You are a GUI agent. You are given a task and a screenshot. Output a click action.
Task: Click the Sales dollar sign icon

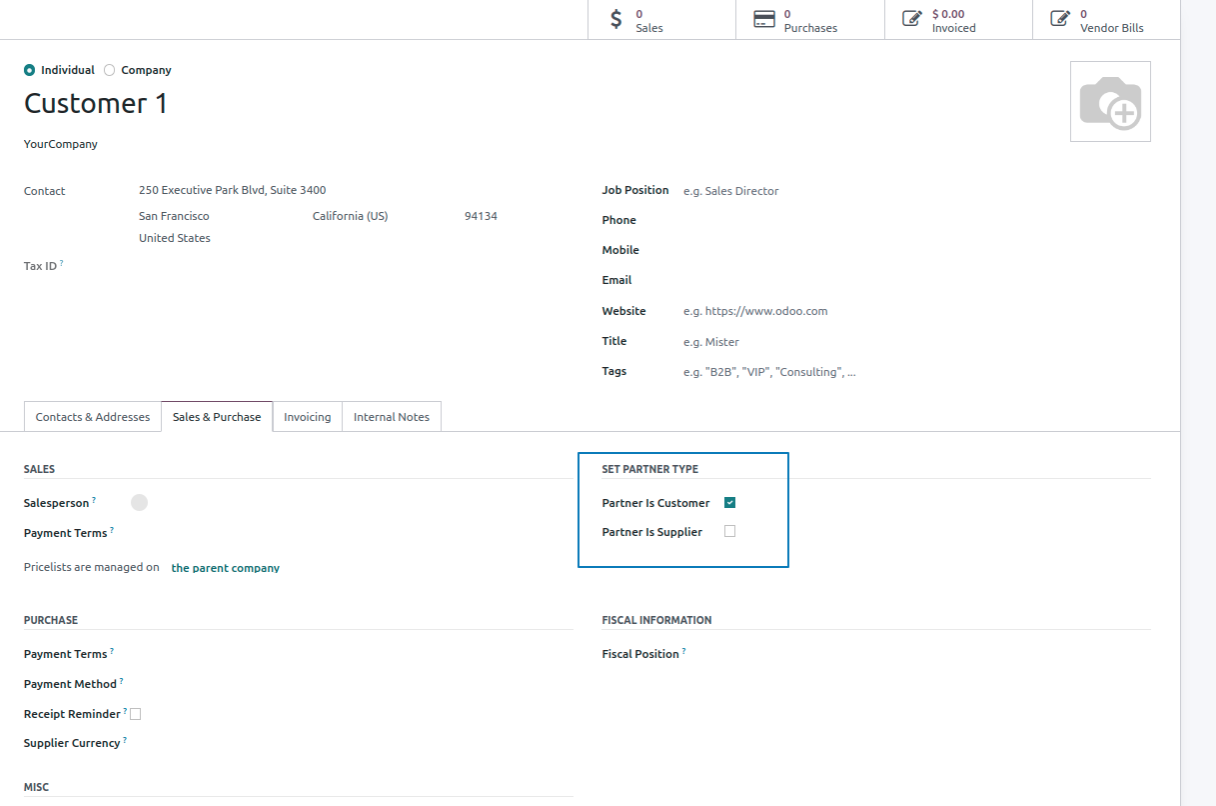point(616,19)
